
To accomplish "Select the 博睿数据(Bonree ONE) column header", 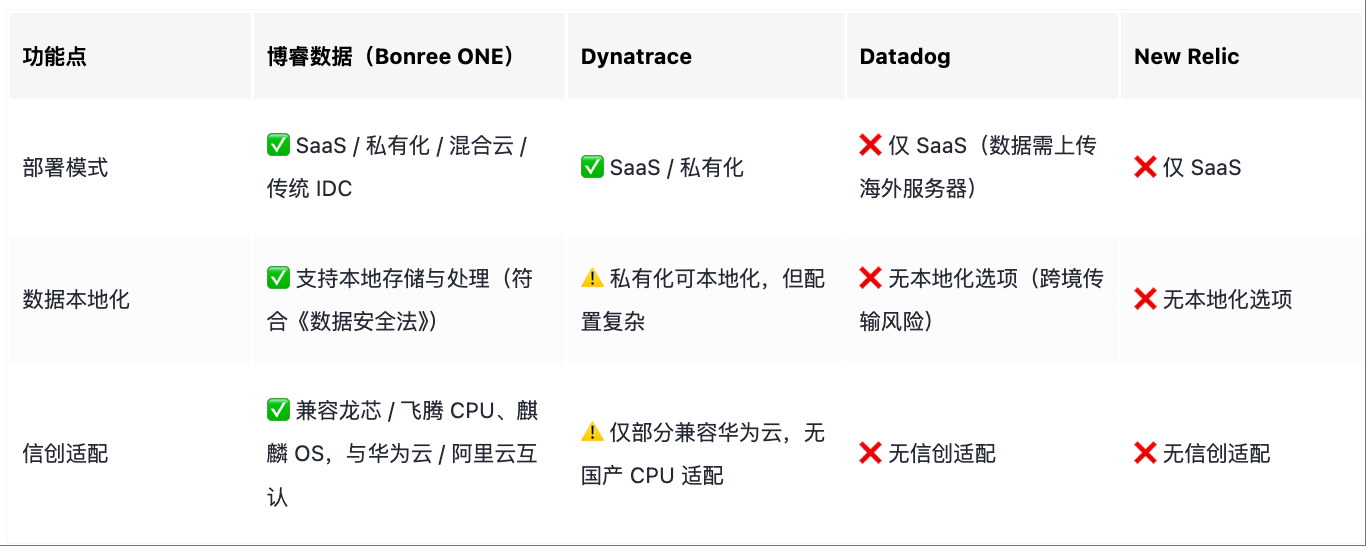I will (x=391, y=57).
